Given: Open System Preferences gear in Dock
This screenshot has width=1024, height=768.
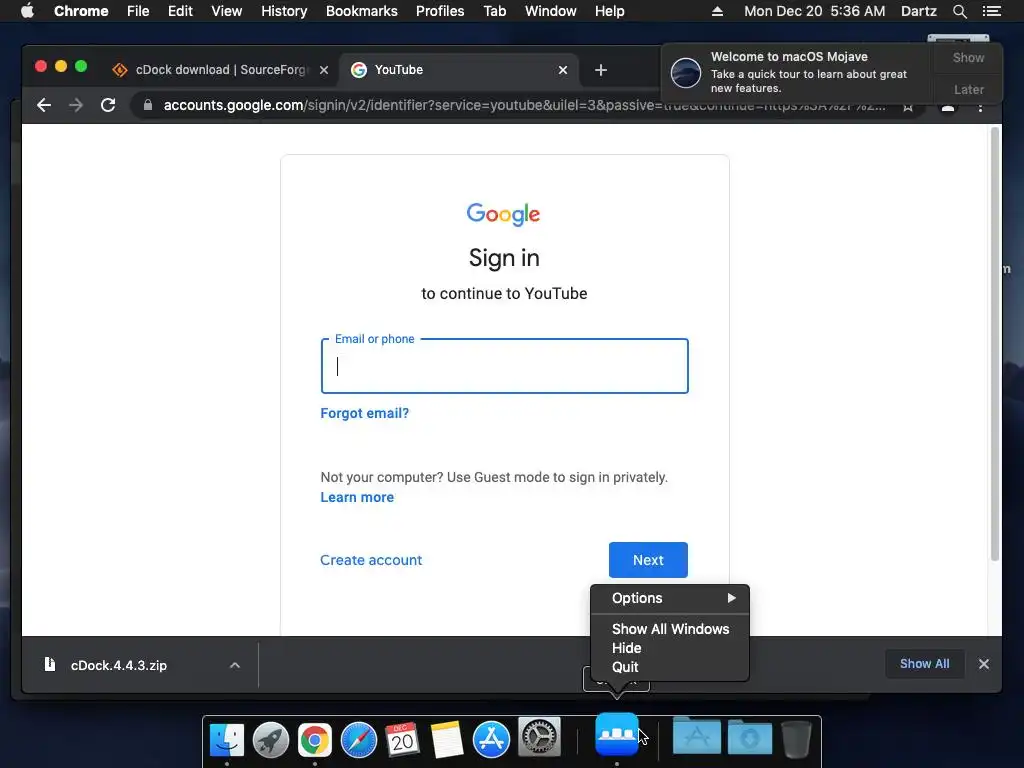Looking at the screenshot, I should pos(539,737).
